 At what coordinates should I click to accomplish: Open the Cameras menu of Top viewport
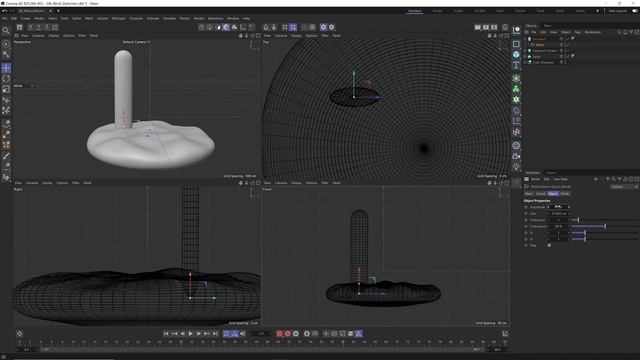[281, 36]
